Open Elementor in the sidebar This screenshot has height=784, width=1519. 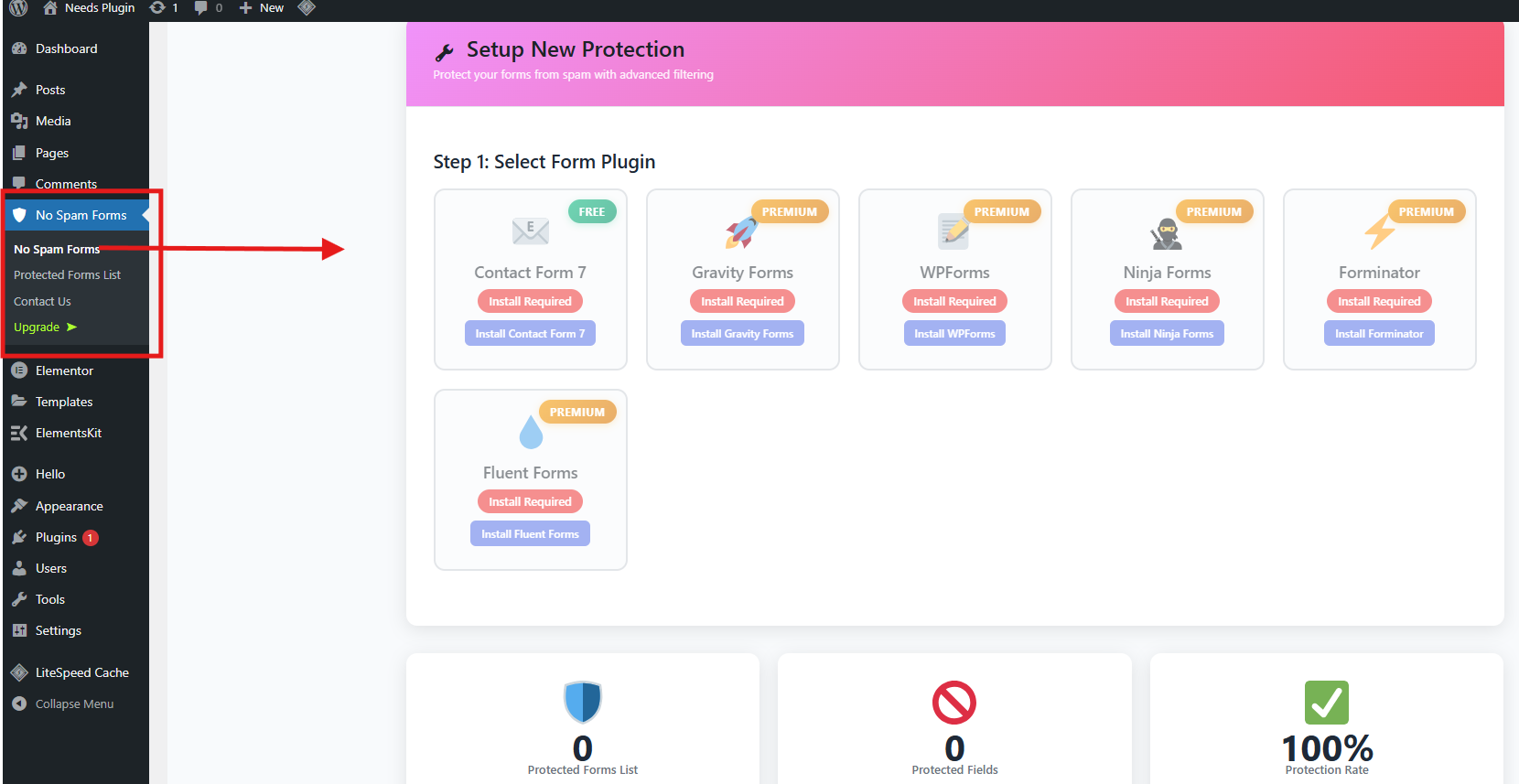click(x=64, y=371)
